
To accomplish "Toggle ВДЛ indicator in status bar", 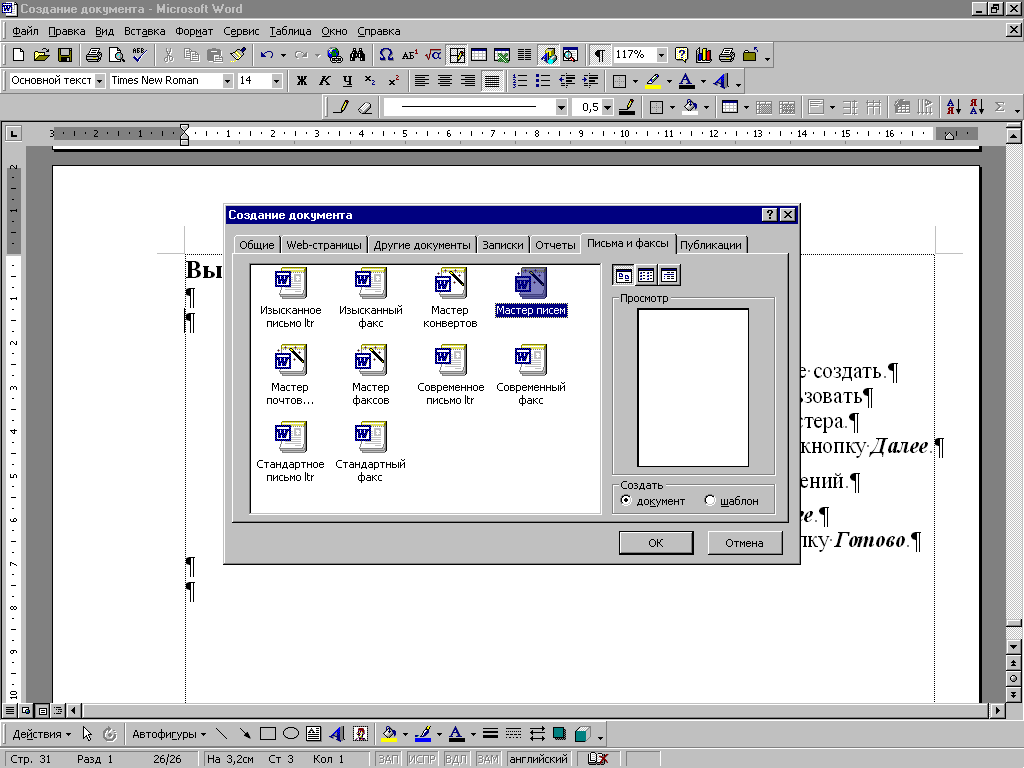I will pyautogui.click(x=456, y=759).
